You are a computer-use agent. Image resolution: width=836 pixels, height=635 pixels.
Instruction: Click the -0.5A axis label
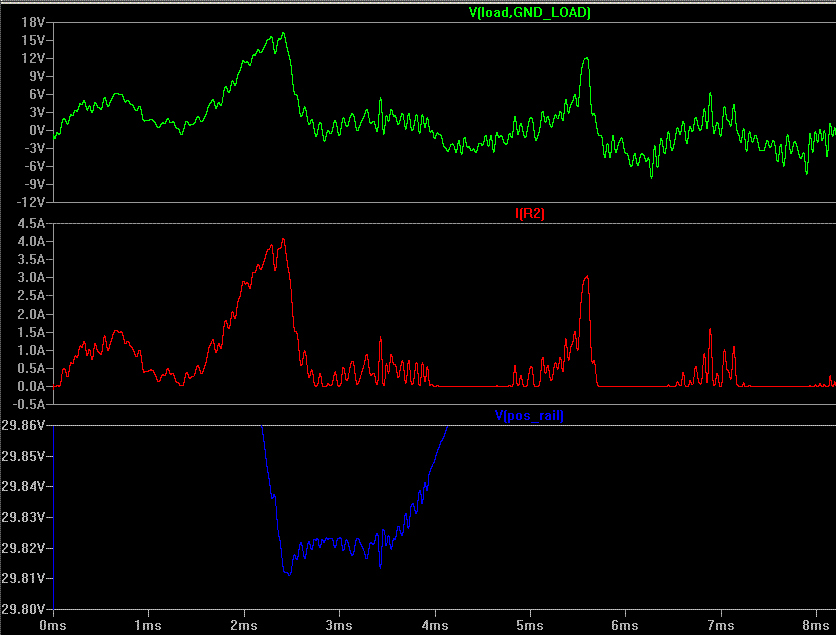(28, 405)
